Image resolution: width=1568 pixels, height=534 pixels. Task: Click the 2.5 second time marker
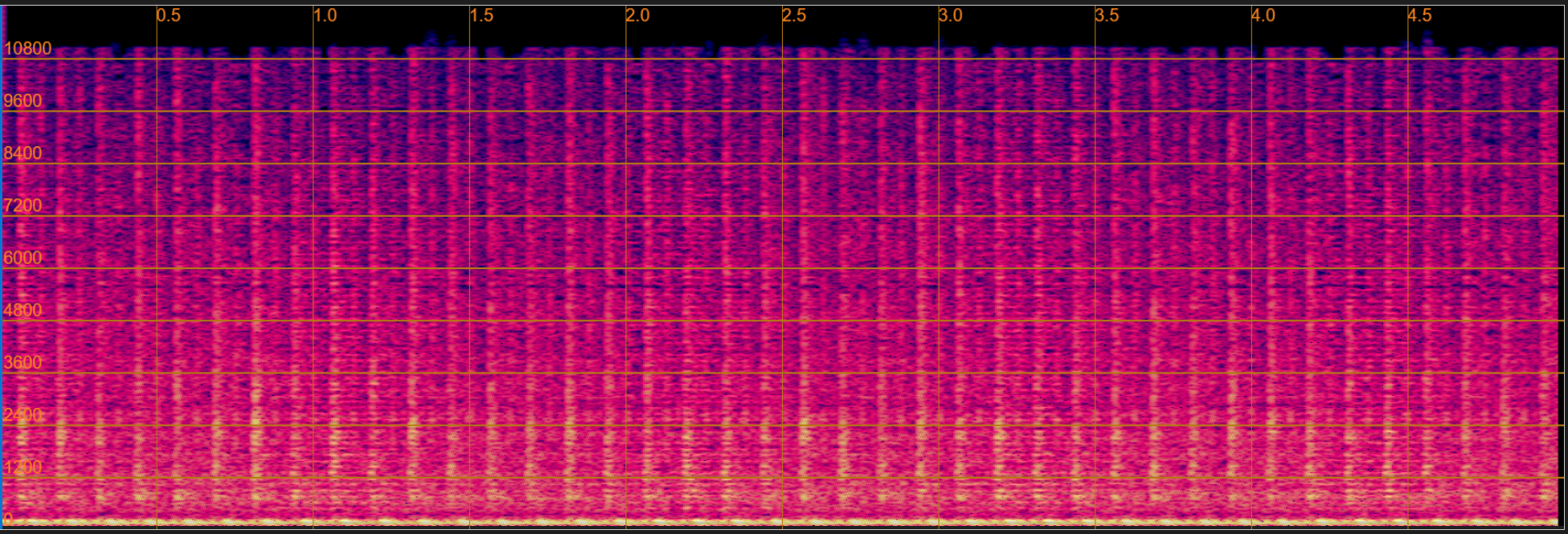tap(794, 16)
